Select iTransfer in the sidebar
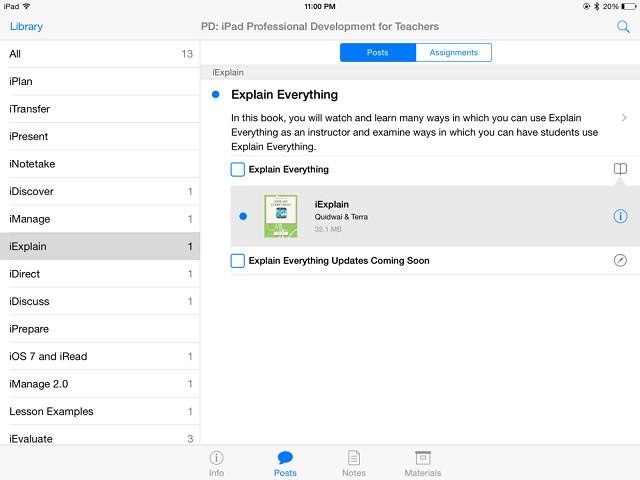This screenshot has height=480, width=640. [100, 109]
